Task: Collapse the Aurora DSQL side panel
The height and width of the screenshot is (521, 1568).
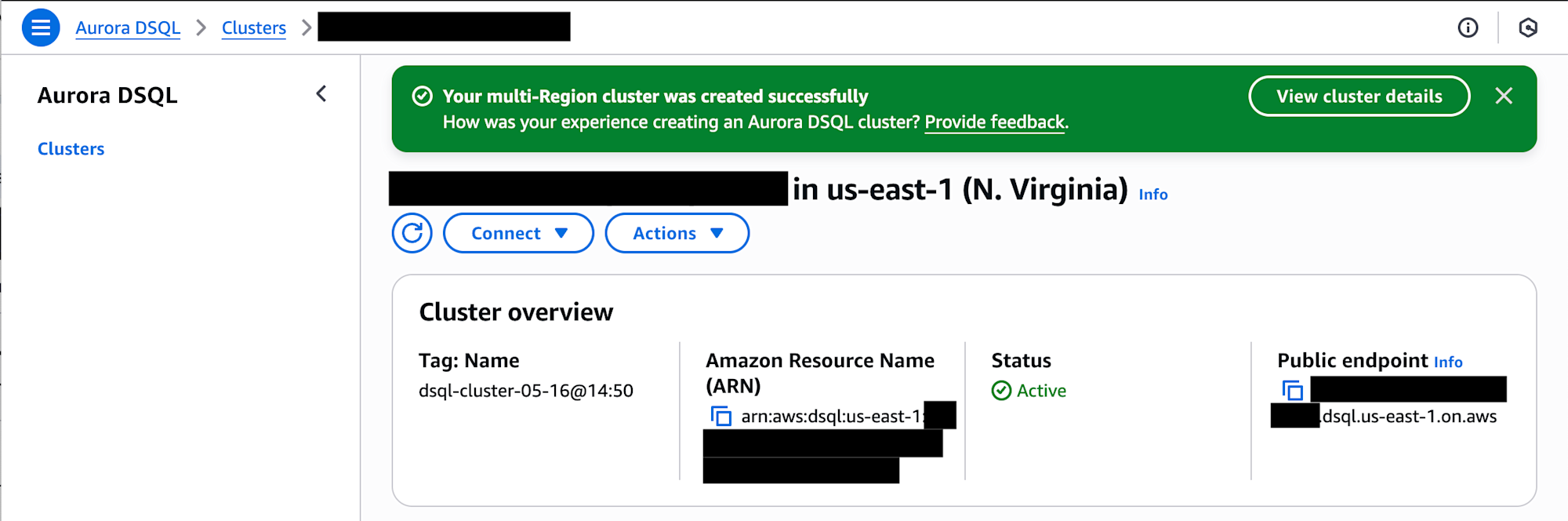Action: tap(321, 94)
